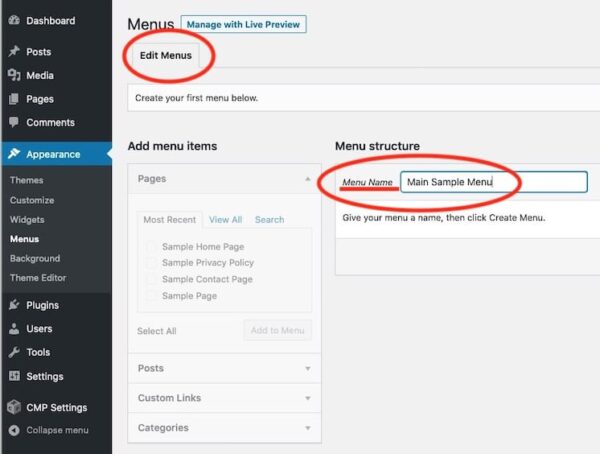Click the Settings sliders icon

[x=14, y=376]
